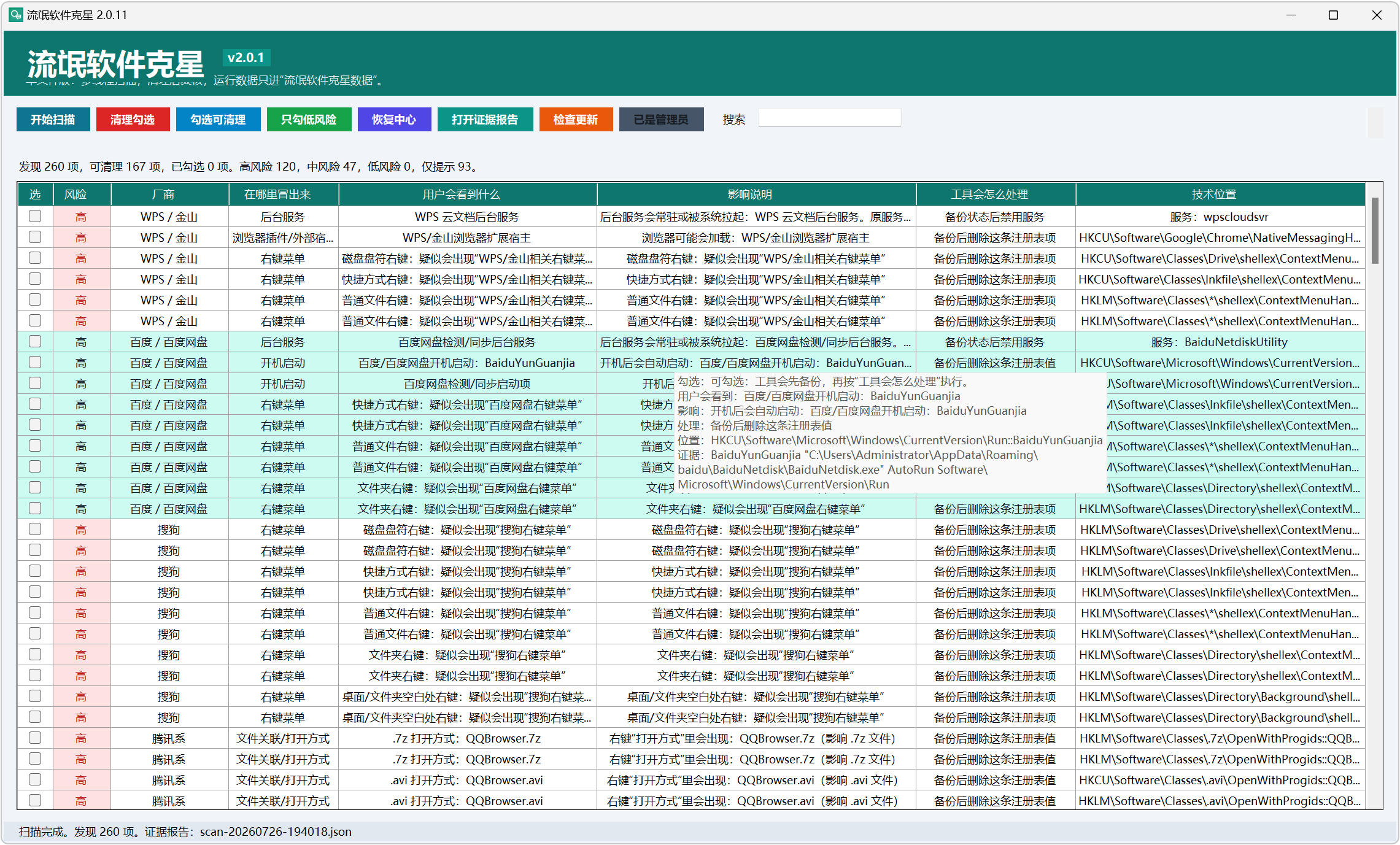Viewport: 1400px width, 845px height.
Task: Click 备份状态后禁用服务 in the BaiduNetdiskUtility row
Action: [994, 342]
